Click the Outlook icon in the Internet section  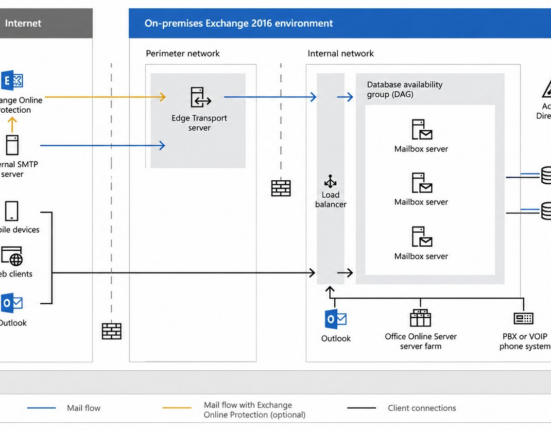click(12, 303)
